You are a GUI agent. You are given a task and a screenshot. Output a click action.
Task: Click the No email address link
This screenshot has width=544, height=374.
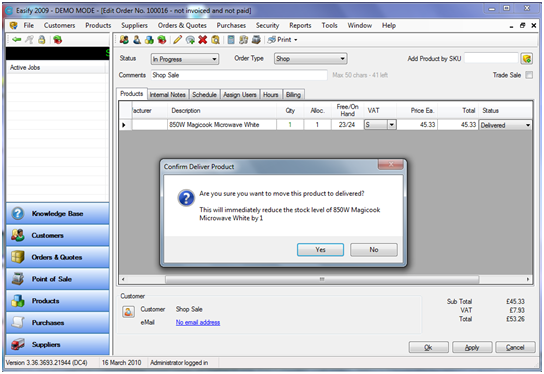[198, 323]
